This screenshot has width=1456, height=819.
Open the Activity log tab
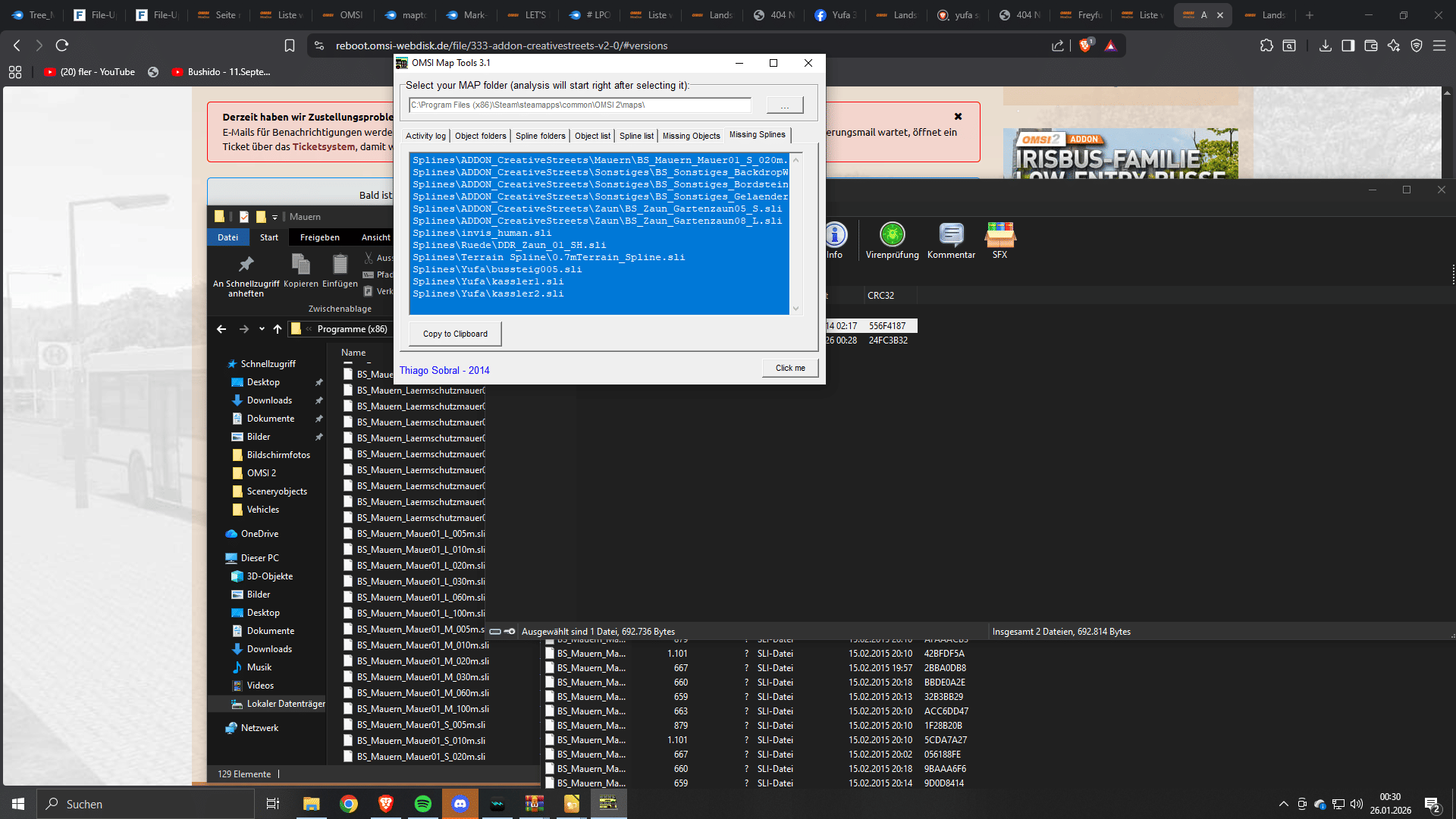[x=425, y=136]
